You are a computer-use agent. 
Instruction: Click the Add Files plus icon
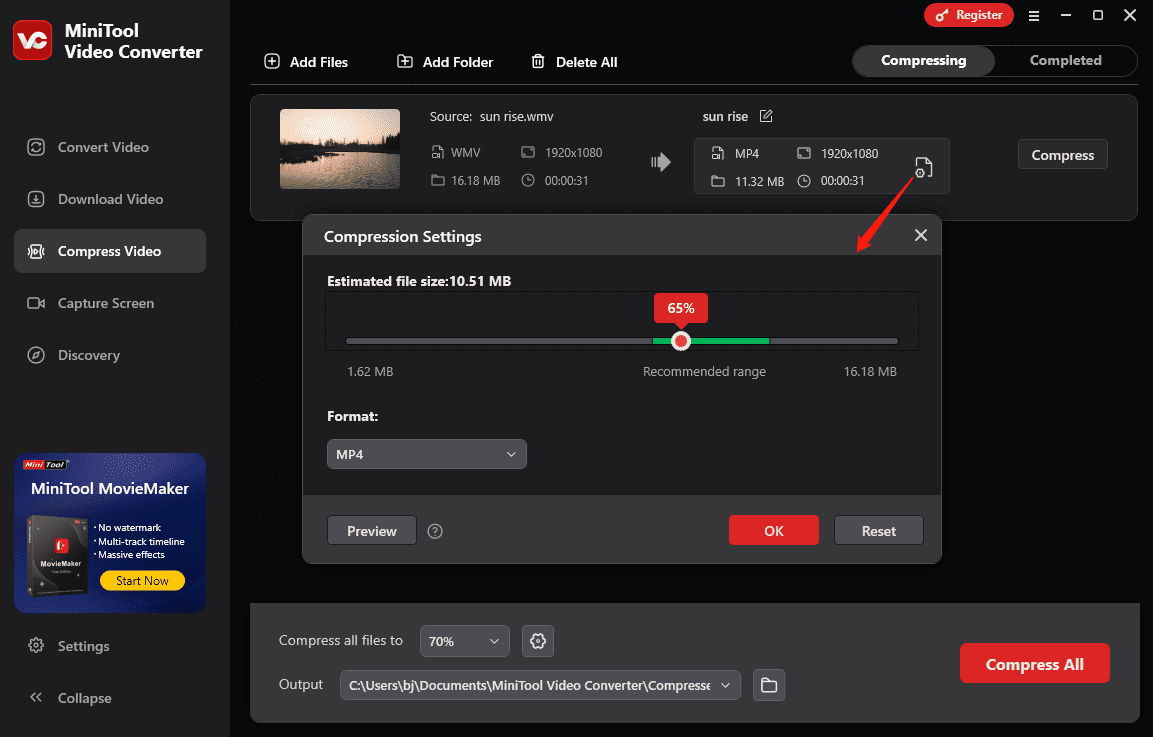click(272, 62)
